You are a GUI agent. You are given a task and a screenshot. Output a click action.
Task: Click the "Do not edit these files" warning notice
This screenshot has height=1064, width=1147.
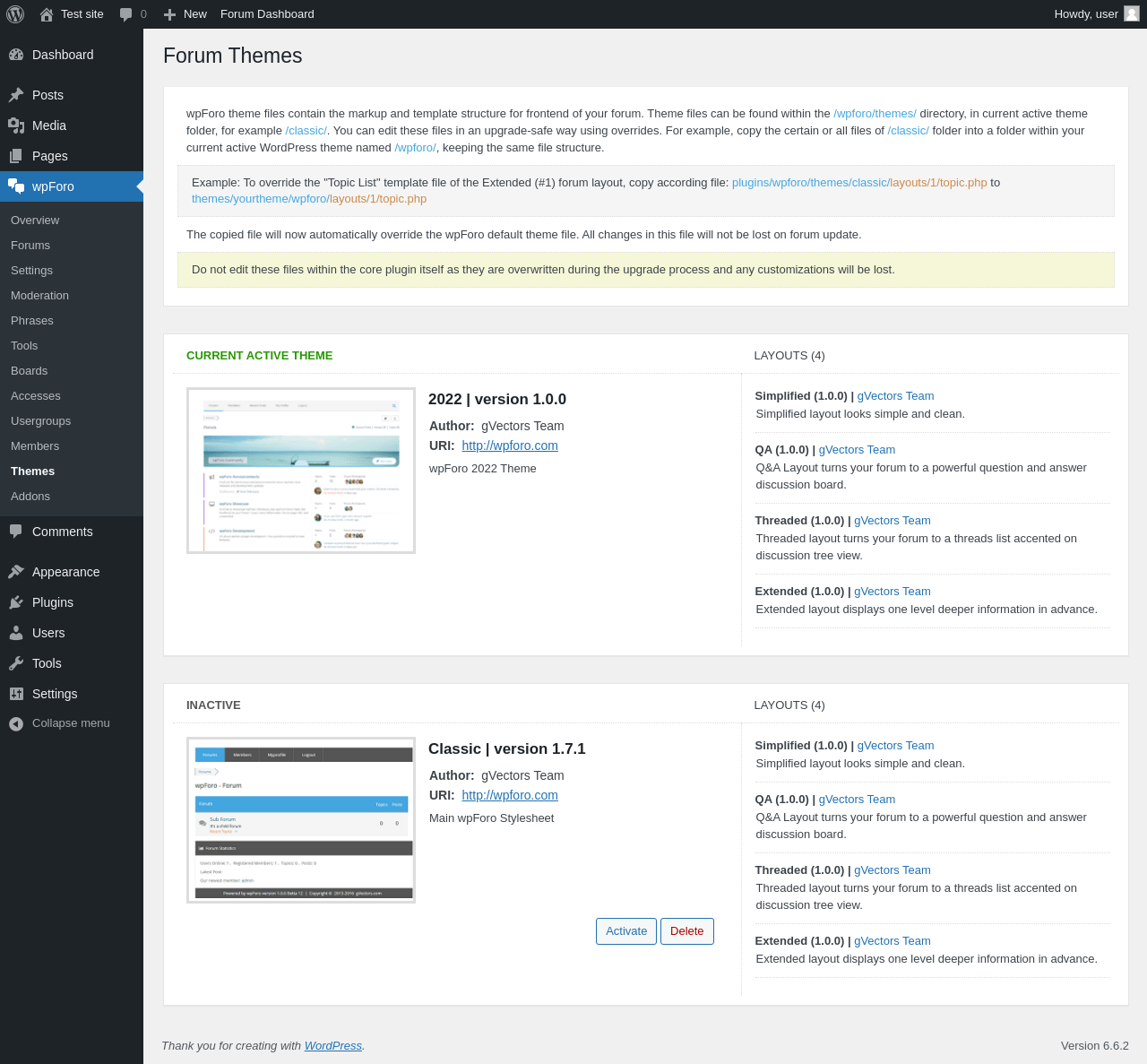[x=646, y=270]
